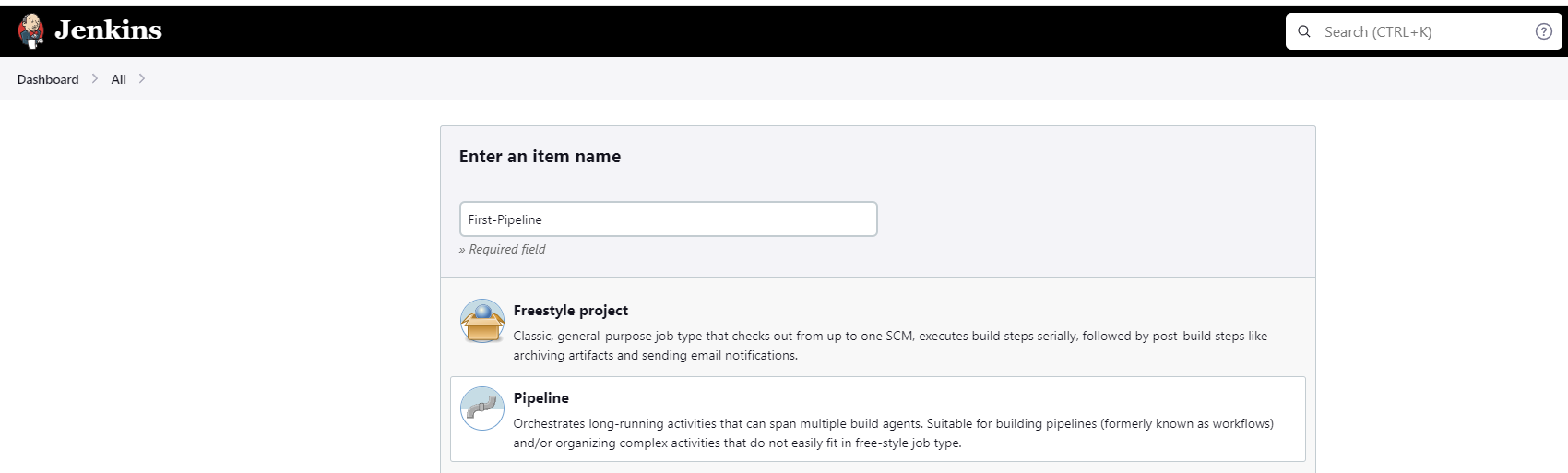
Task: Select the Pipeline pipe icon
Action: click(482, 408)
